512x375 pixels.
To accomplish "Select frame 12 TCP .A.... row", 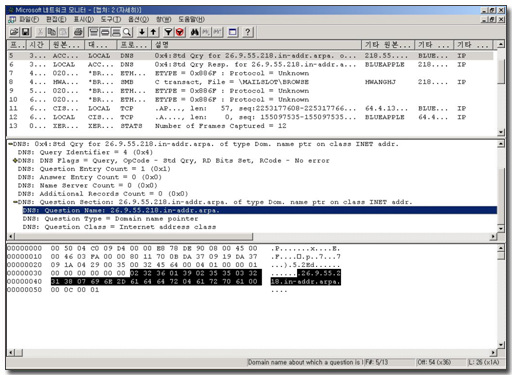I will [x=250, y=117].
